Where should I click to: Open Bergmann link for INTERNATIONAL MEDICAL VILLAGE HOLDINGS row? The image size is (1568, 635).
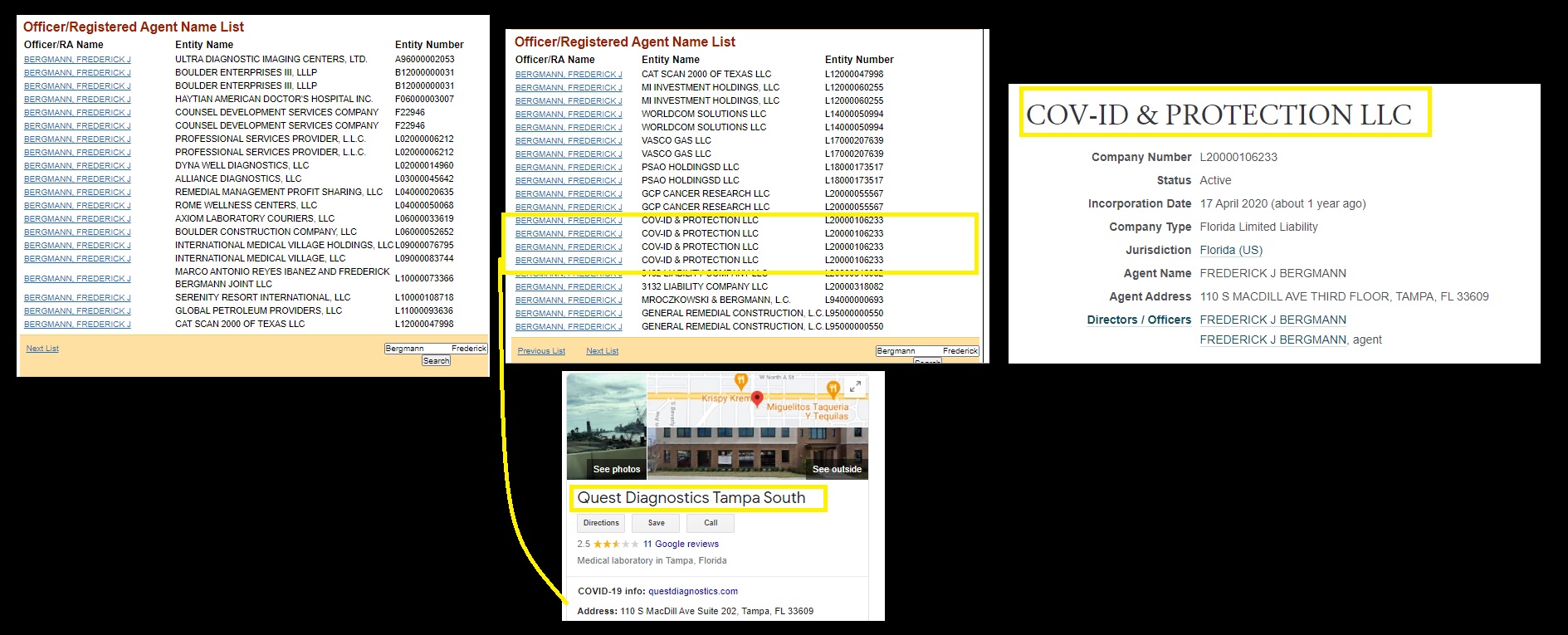tap(77, 246)
